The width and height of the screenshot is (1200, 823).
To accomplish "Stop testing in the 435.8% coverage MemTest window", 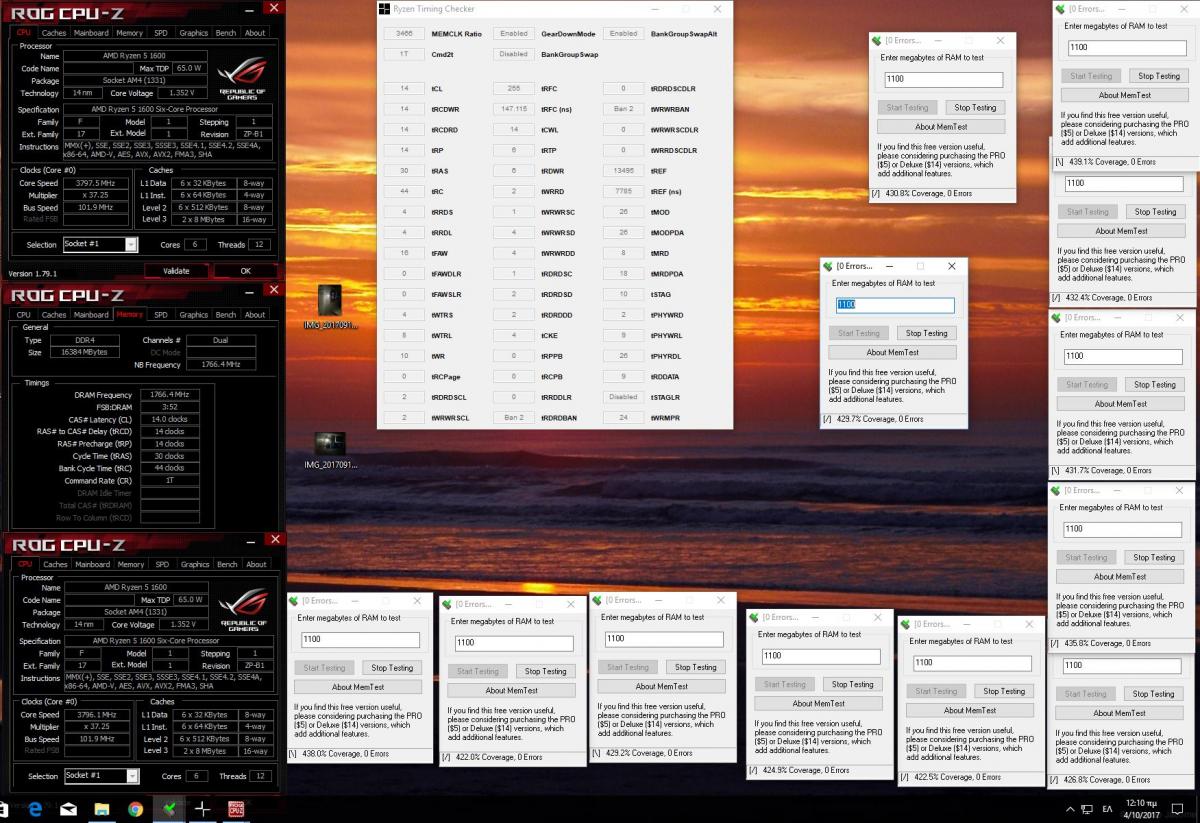I will 1155,558.
